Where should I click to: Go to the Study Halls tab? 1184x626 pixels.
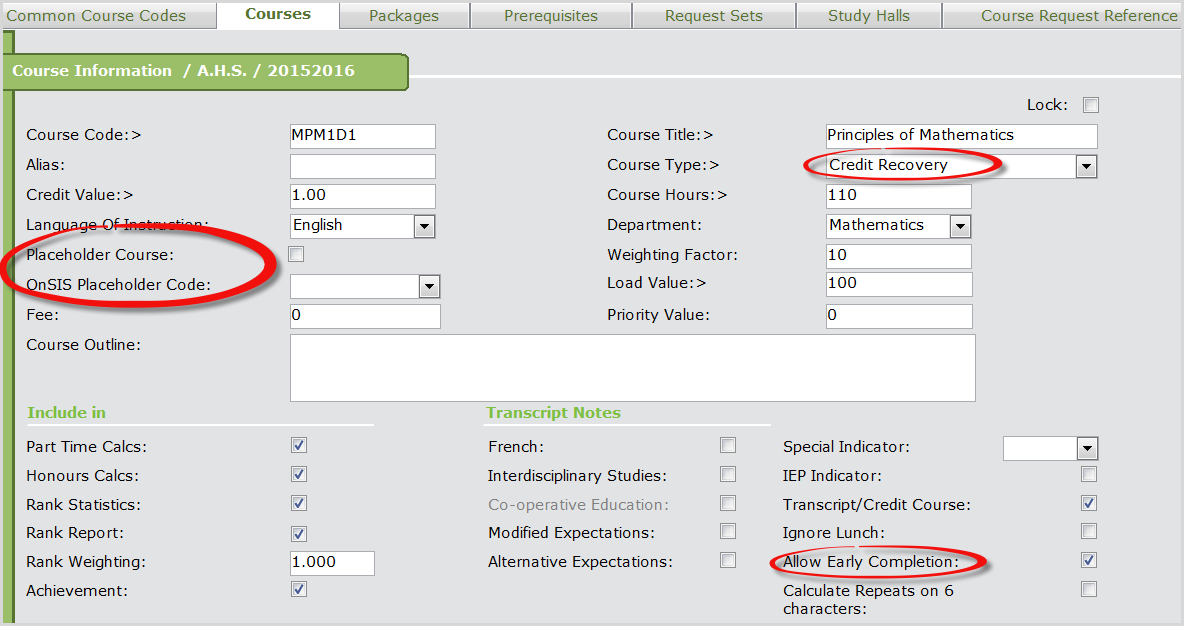(868, 16)
